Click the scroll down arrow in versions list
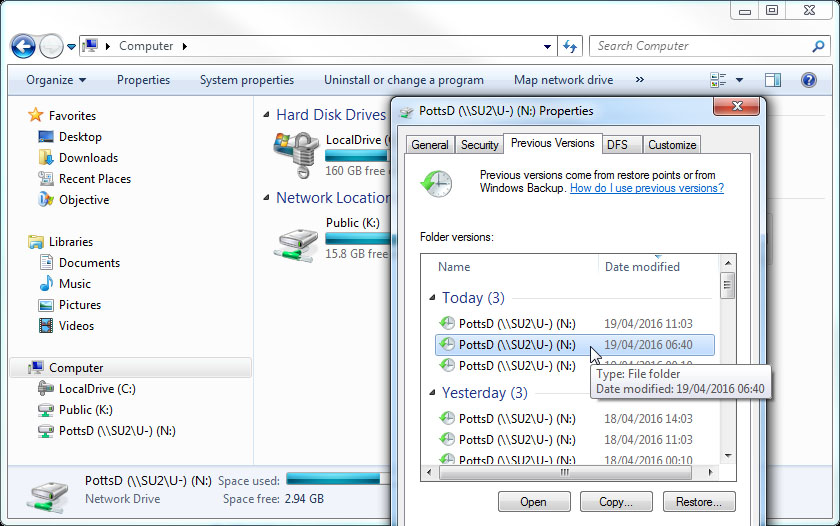The image size is (840, 526). (728, 456)
